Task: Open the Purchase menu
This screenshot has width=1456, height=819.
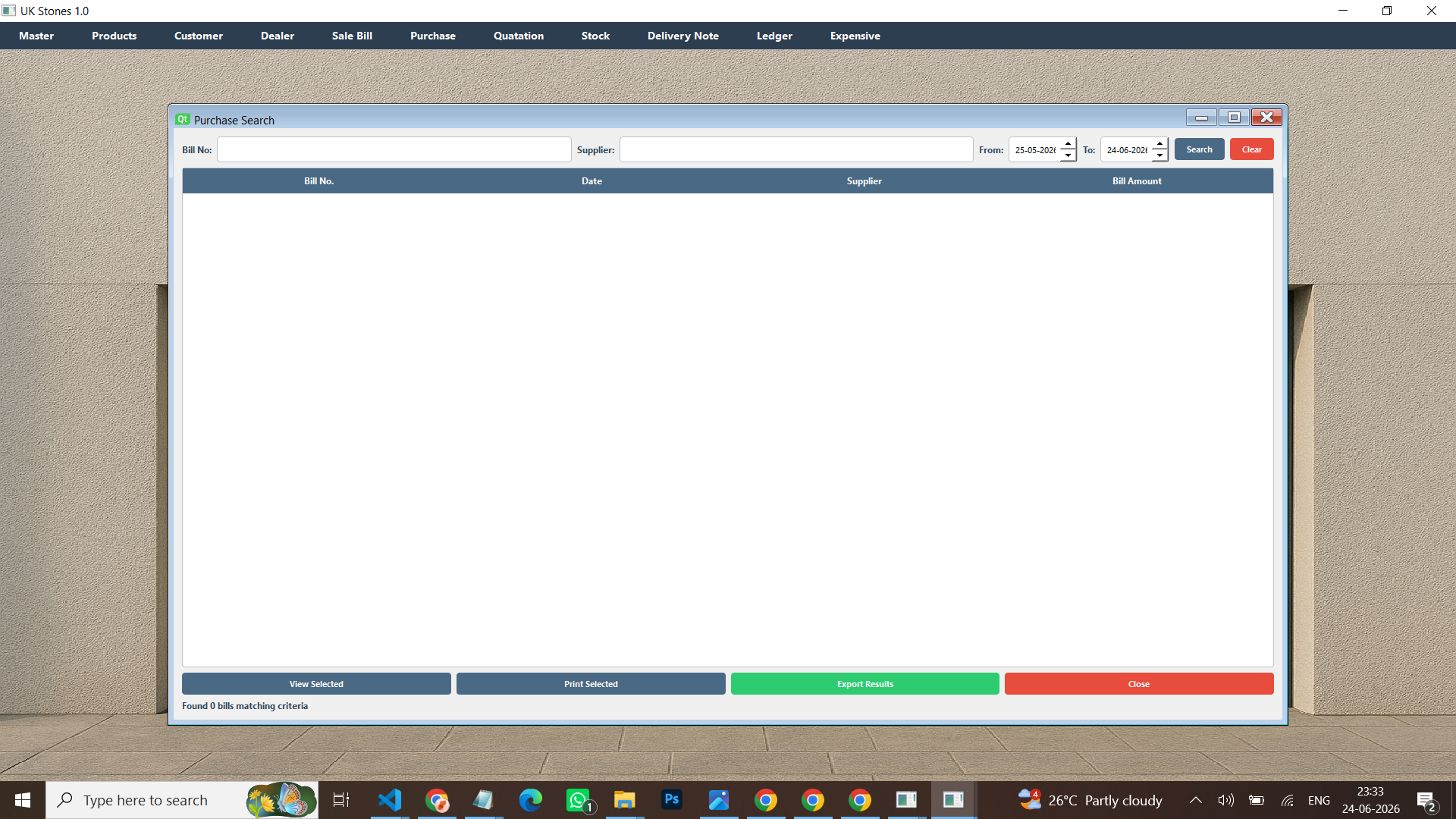Action: 433,36
